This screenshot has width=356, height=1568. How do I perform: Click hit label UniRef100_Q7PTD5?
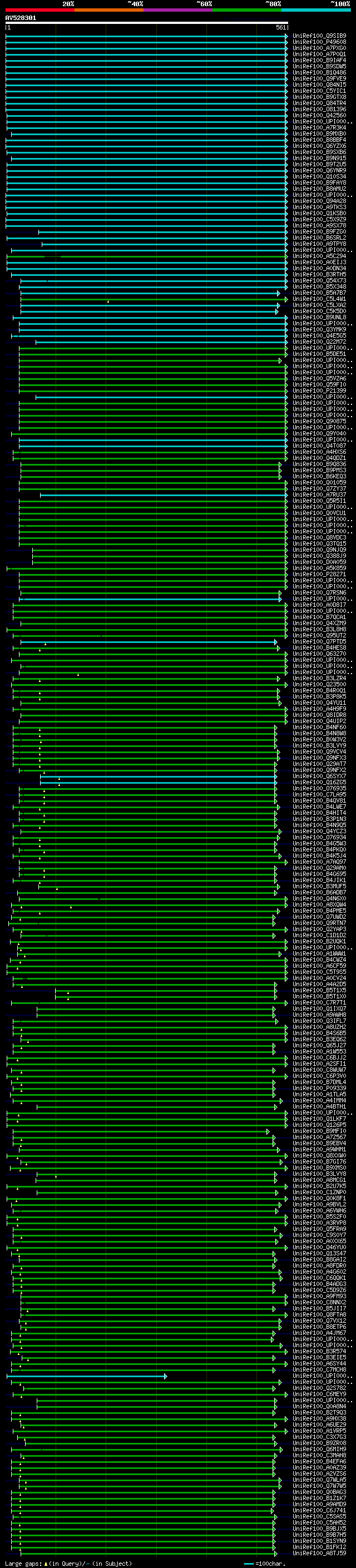(x=319, y=641)
